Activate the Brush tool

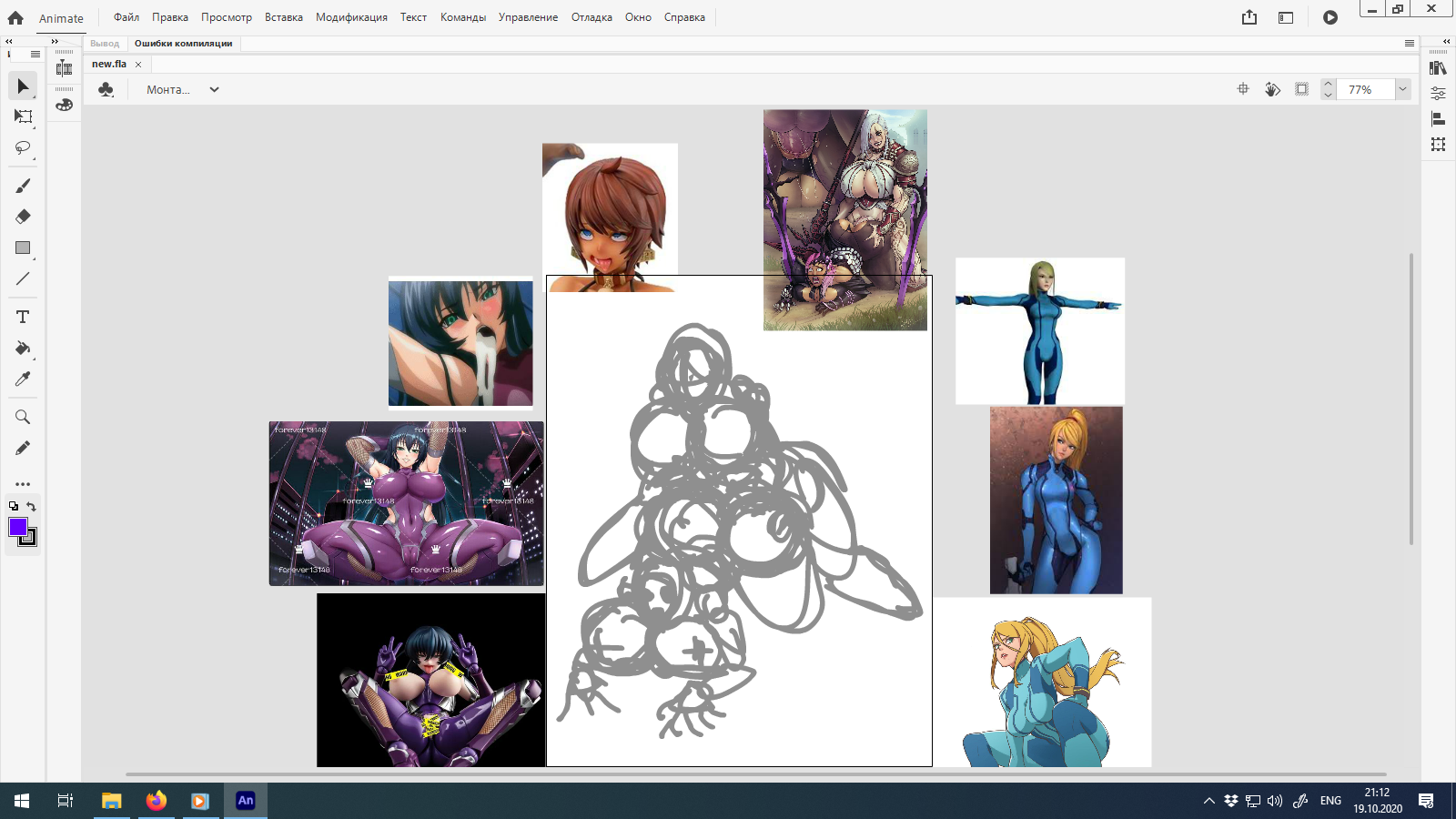point(23,186)
